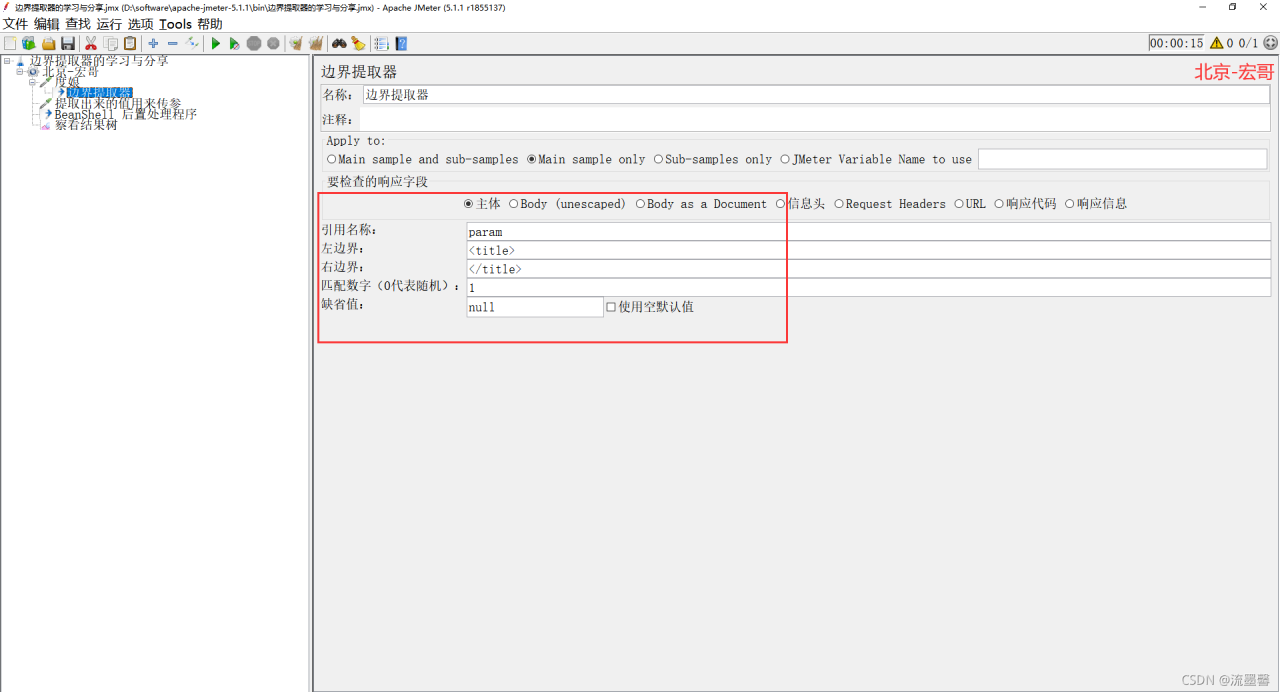Click the 右边界 field with </title>
The height and width of the screenshot is (692, 1280).
pyautogui.click(x=868, y=269)
